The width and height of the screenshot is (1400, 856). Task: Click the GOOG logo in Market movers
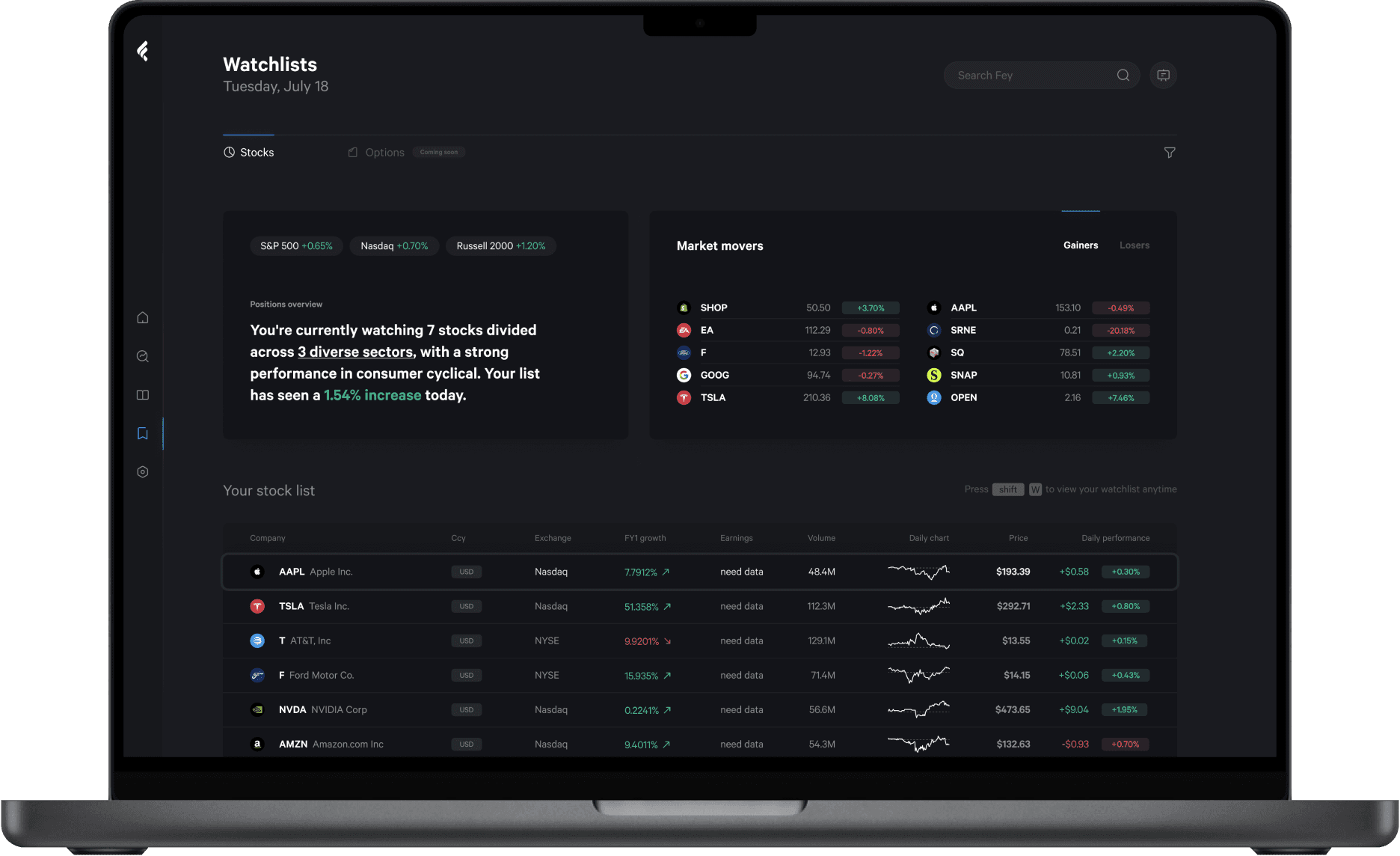(x=684, y=375)
